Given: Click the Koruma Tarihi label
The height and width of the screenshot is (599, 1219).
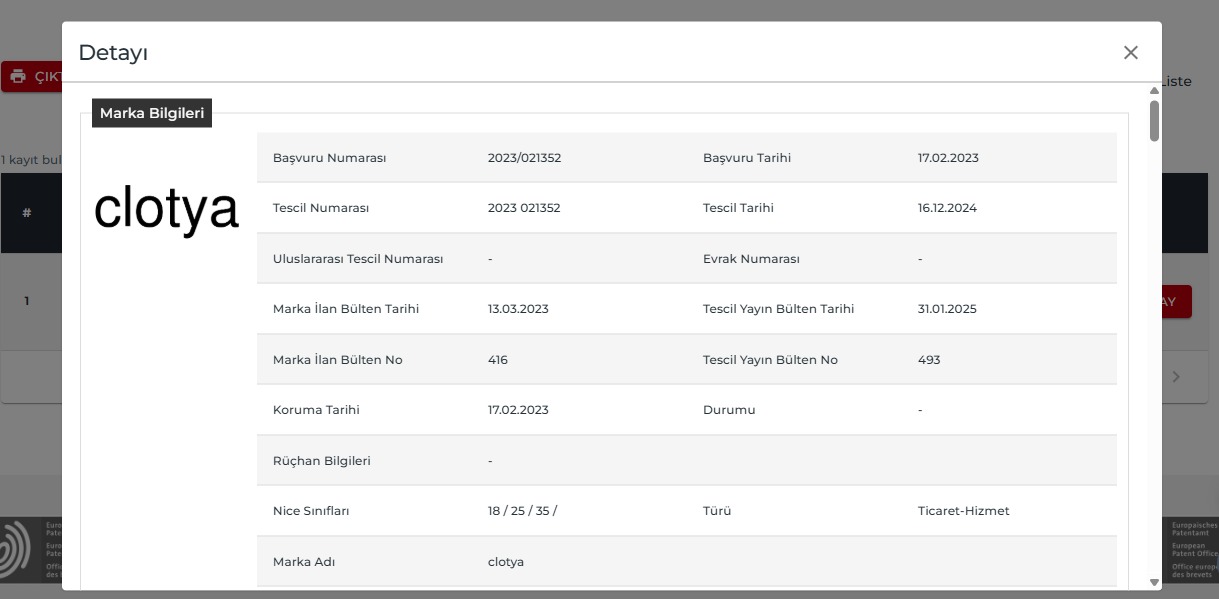Looking at the screenshot, I should 316,410.
